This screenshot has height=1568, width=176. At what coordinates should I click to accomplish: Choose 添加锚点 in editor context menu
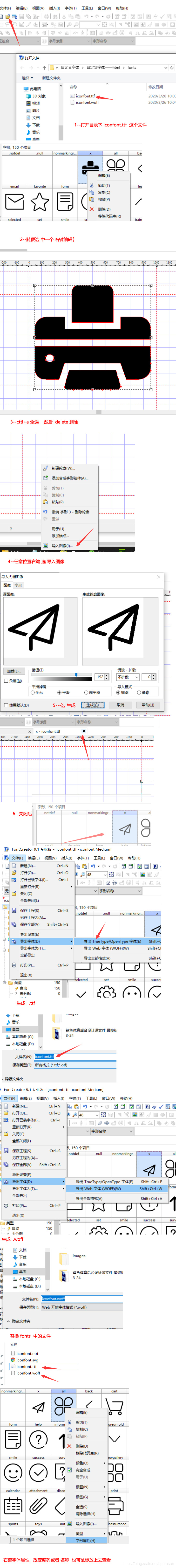click(60, 536)
